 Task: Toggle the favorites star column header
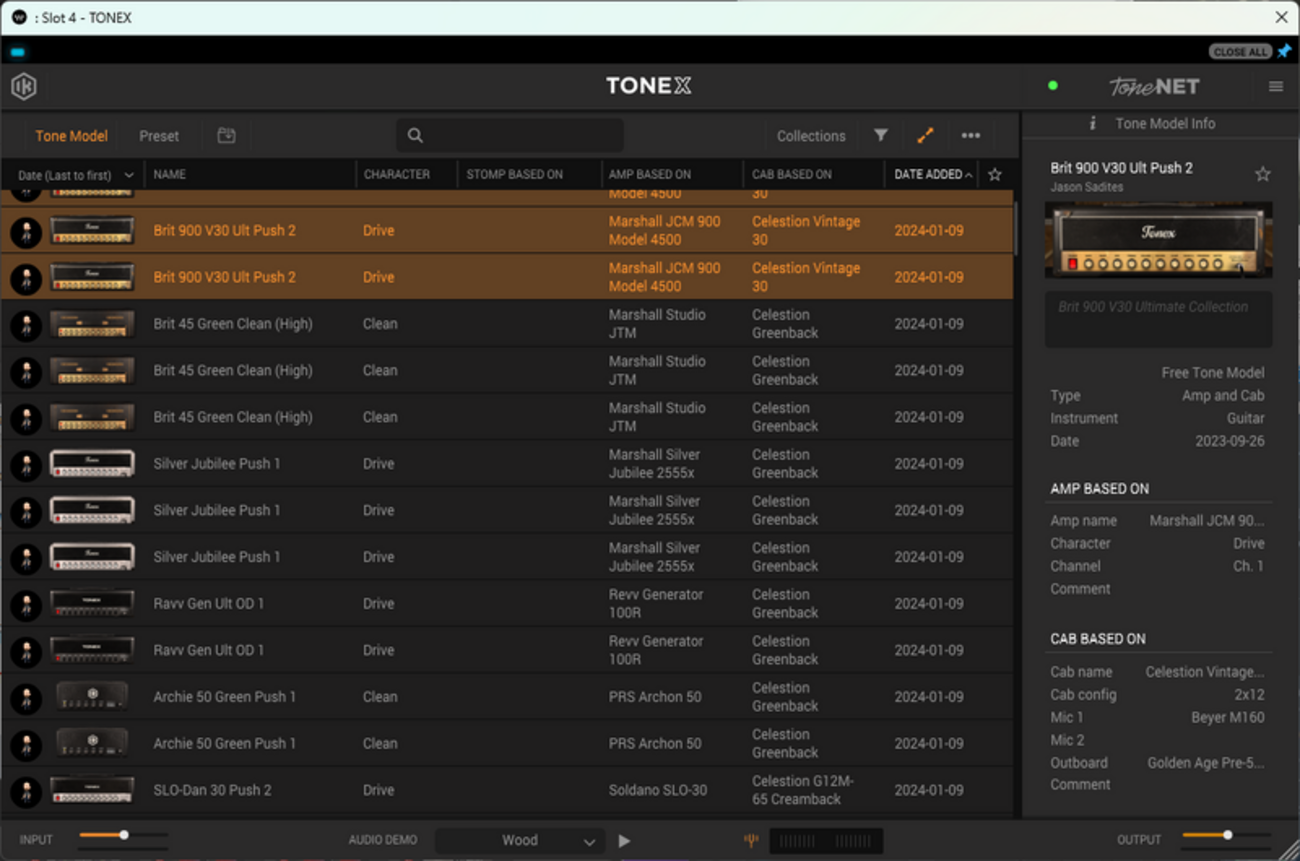pyautogui.click(x=994, y=175)
